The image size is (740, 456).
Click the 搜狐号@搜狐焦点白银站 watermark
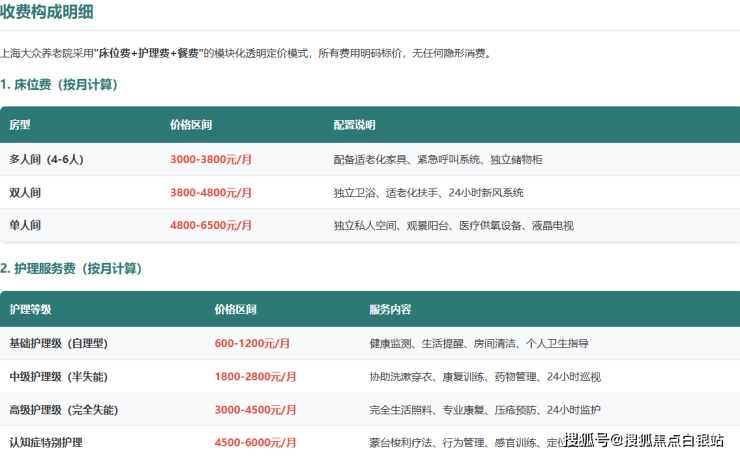pos(645,441)
